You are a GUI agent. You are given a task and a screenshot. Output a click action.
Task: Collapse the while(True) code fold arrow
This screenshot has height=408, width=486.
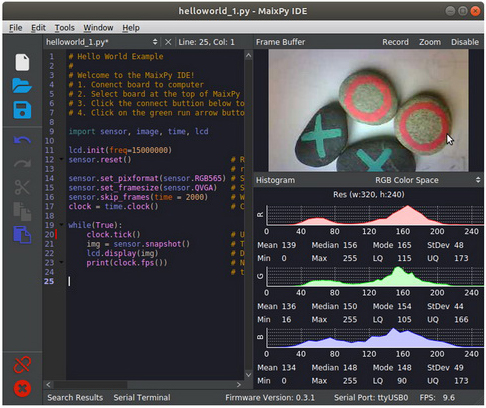(x=61, y=225)
